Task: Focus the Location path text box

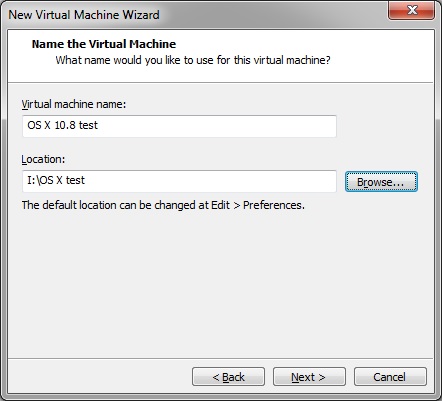Action: 179,181
